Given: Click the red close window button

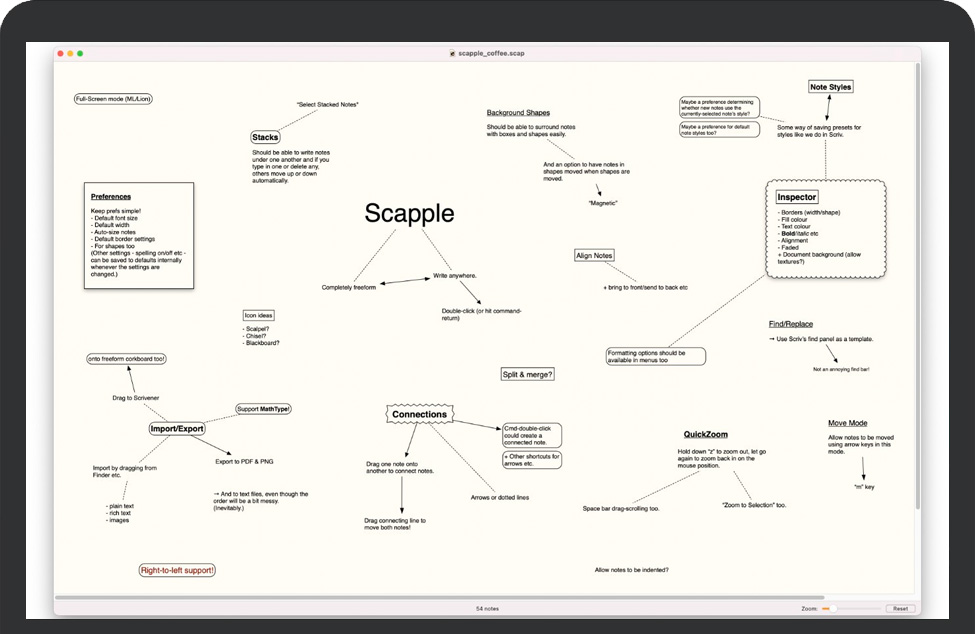Looking at the screenshot, I should (x=59, y=53).
